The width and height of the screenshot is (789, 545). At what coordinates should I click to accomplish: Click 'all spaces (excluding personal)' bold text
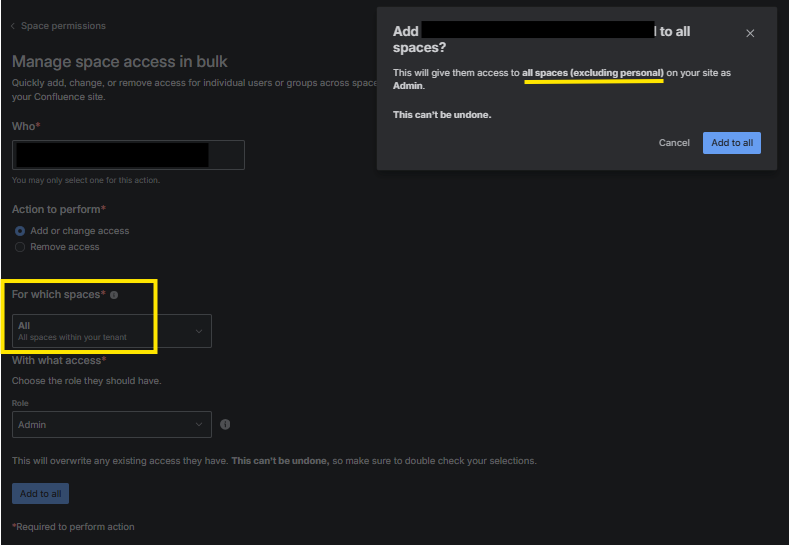click(593, 73)
